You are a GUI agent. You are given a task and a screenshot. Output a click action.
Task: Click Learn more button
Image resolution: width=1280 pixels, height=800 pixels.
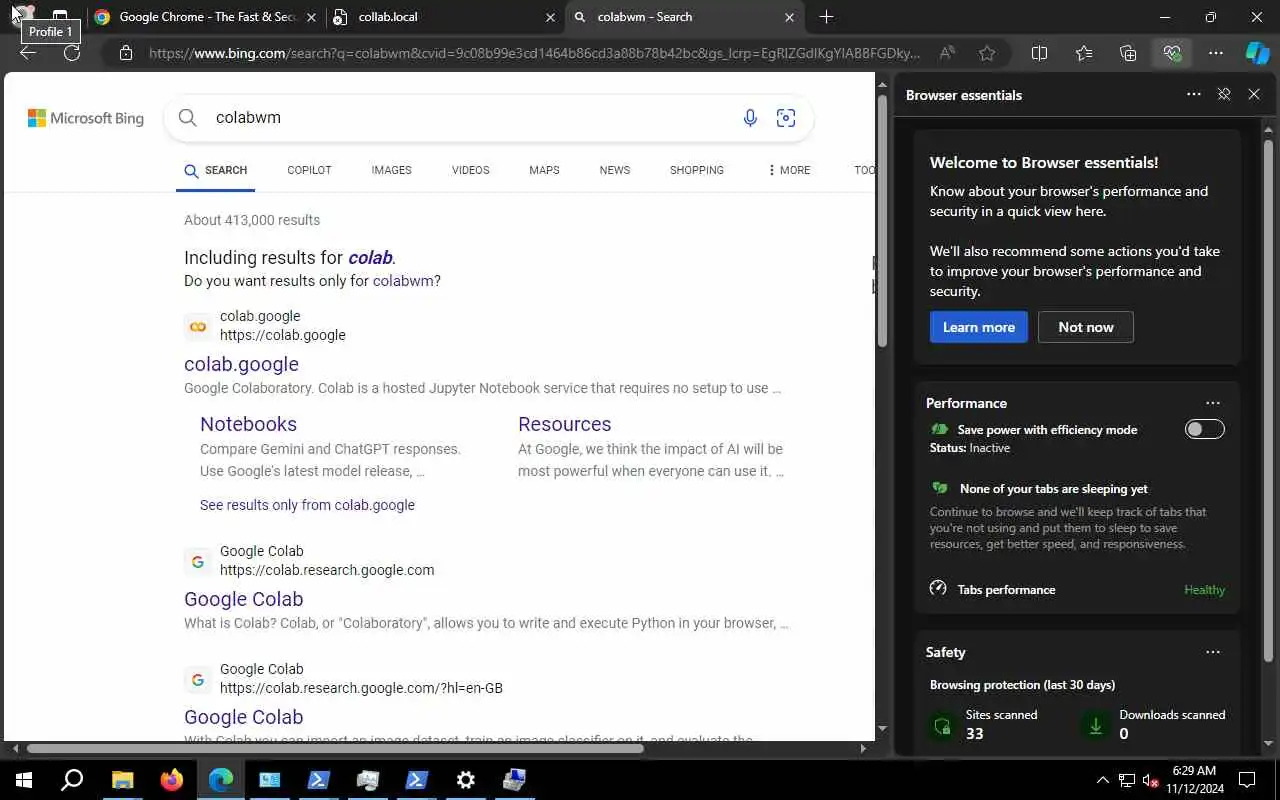click(x=978, y=327)
